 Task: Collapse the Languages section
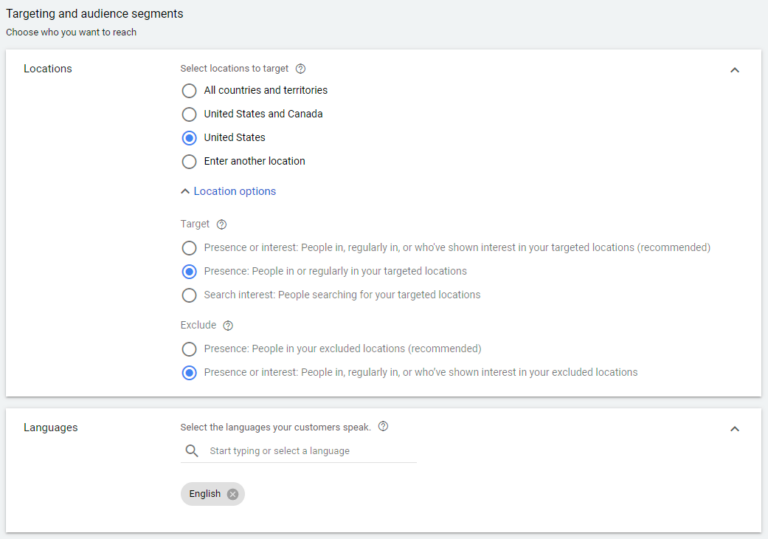click(x=735, y=429)
